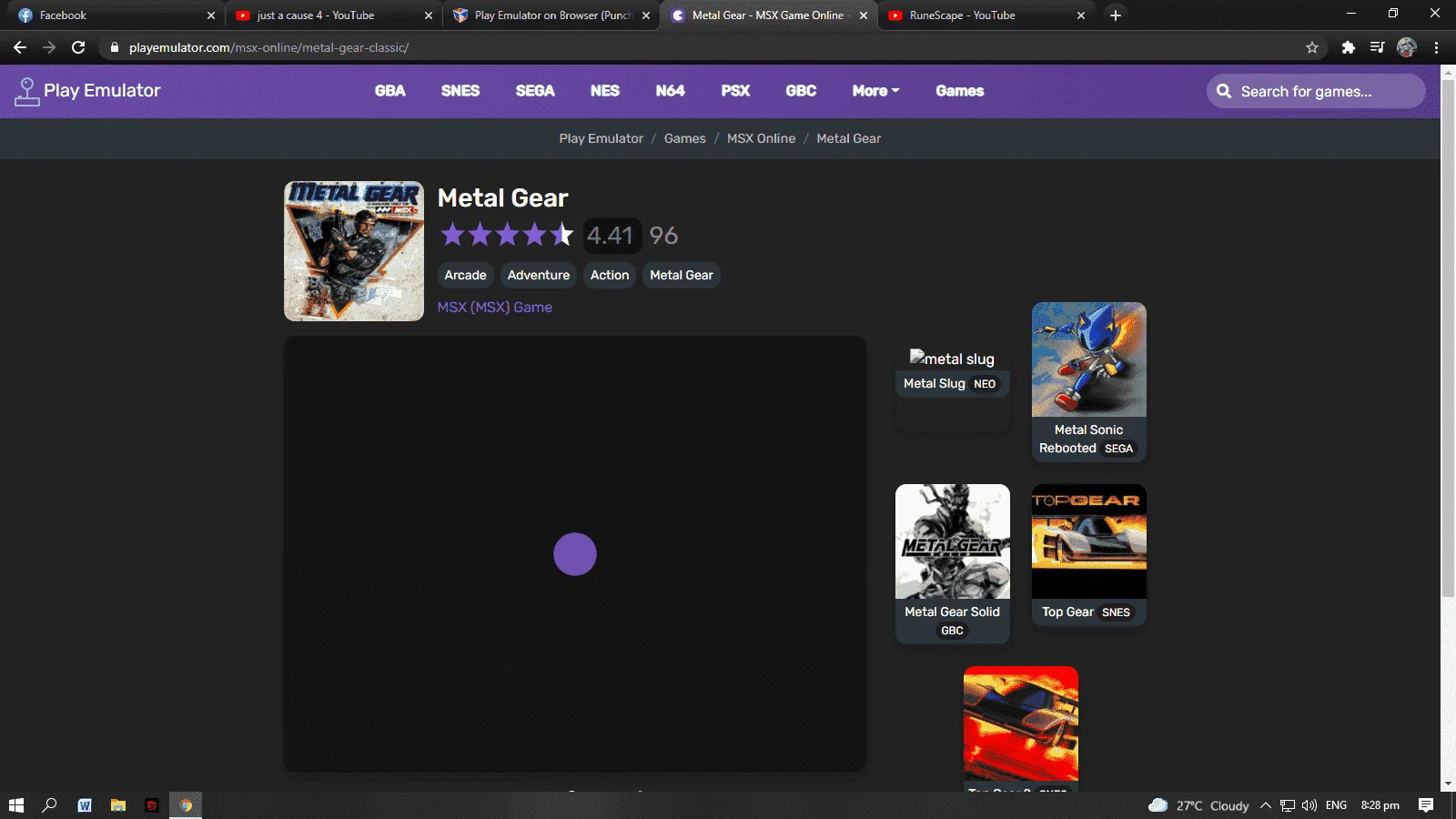The image size is (1456, 819).
Task: Open the network tray icon
Action: (x=1288, y=805)
